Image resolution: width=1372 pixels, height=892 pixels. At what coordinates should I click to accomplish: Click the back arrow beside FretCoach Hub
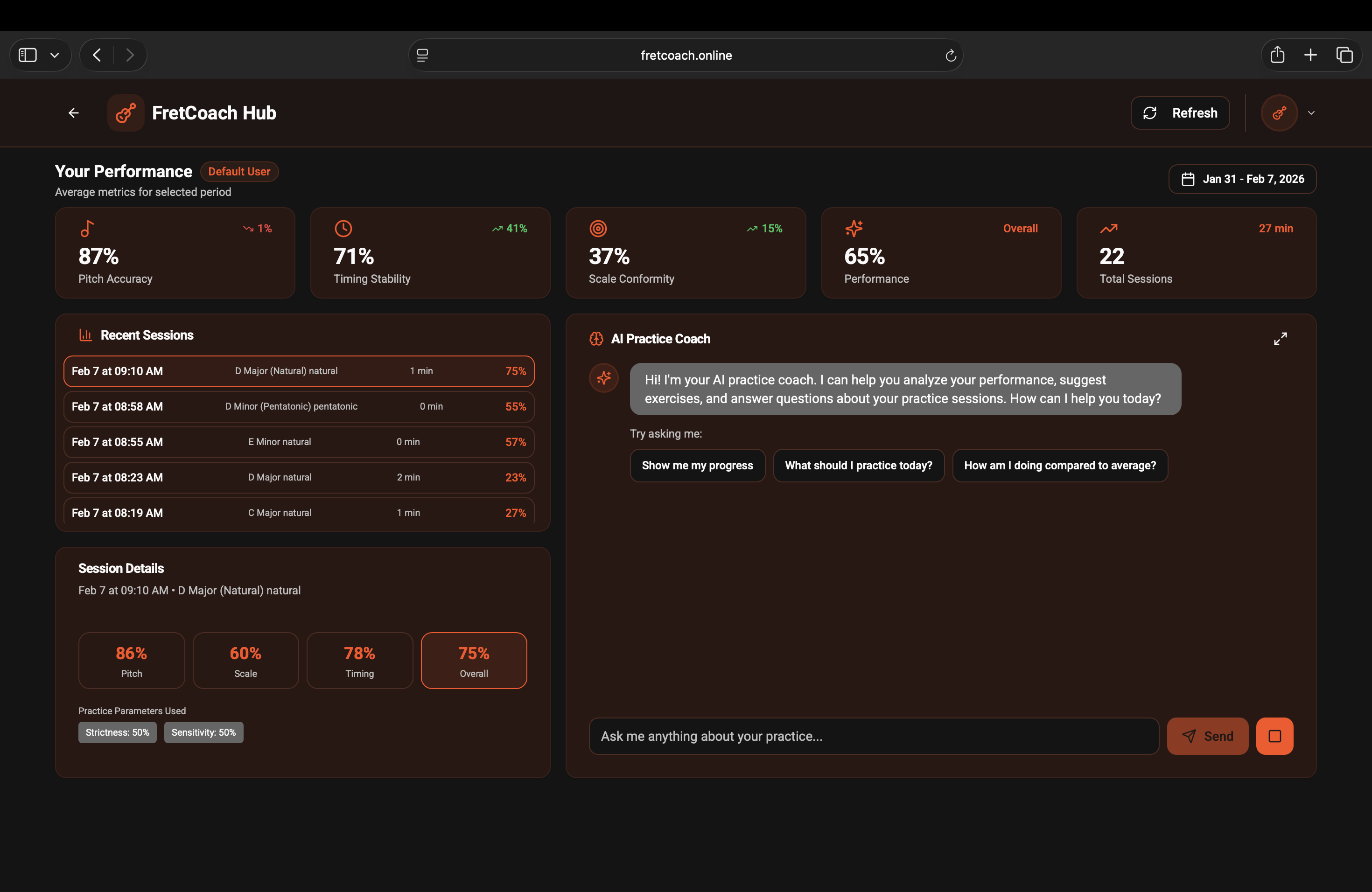[x=74, y=113]
